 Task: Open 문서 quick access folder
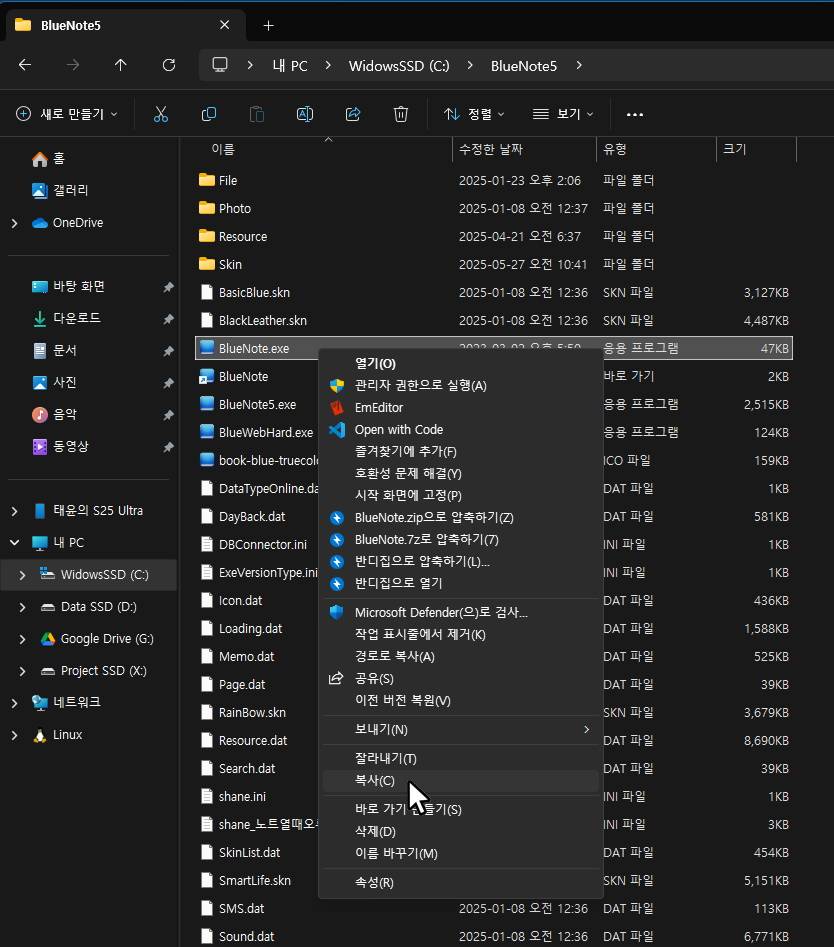pos(54,350)
